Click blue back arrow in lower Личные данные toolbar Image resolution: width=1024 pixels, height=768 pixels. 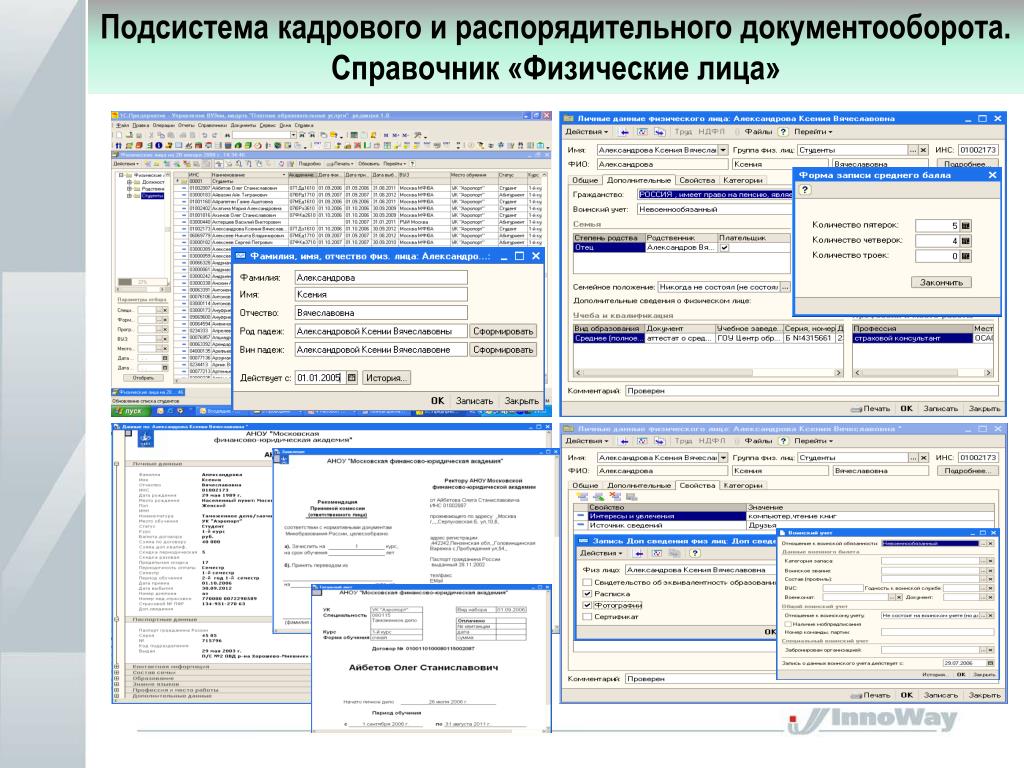[x=624, y=441]
